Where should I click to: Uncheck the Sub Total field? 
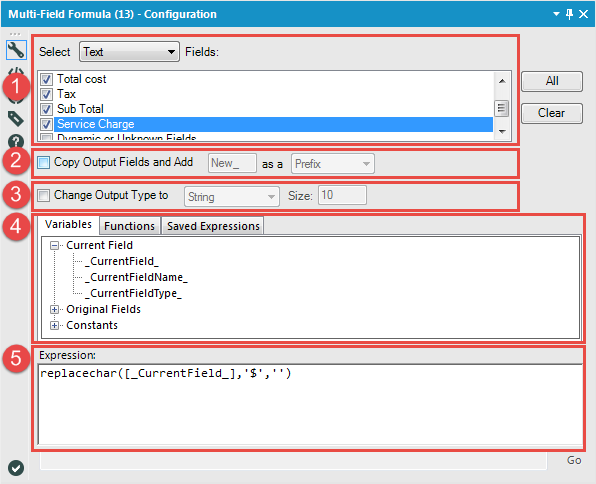[46, 109]
